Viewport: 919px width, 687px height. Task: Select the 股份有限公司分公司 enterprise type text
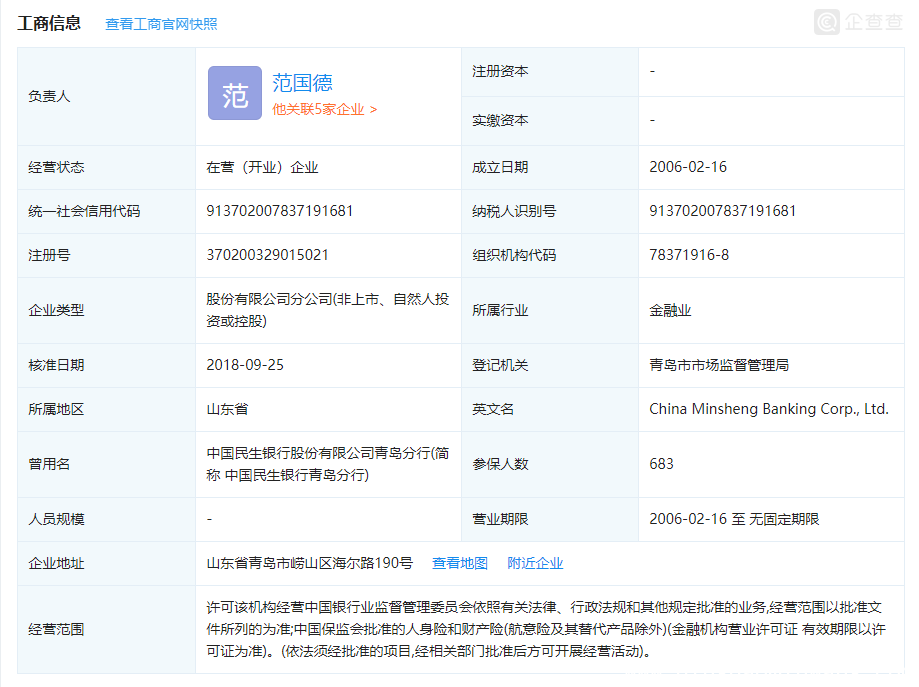click(328, 310)
